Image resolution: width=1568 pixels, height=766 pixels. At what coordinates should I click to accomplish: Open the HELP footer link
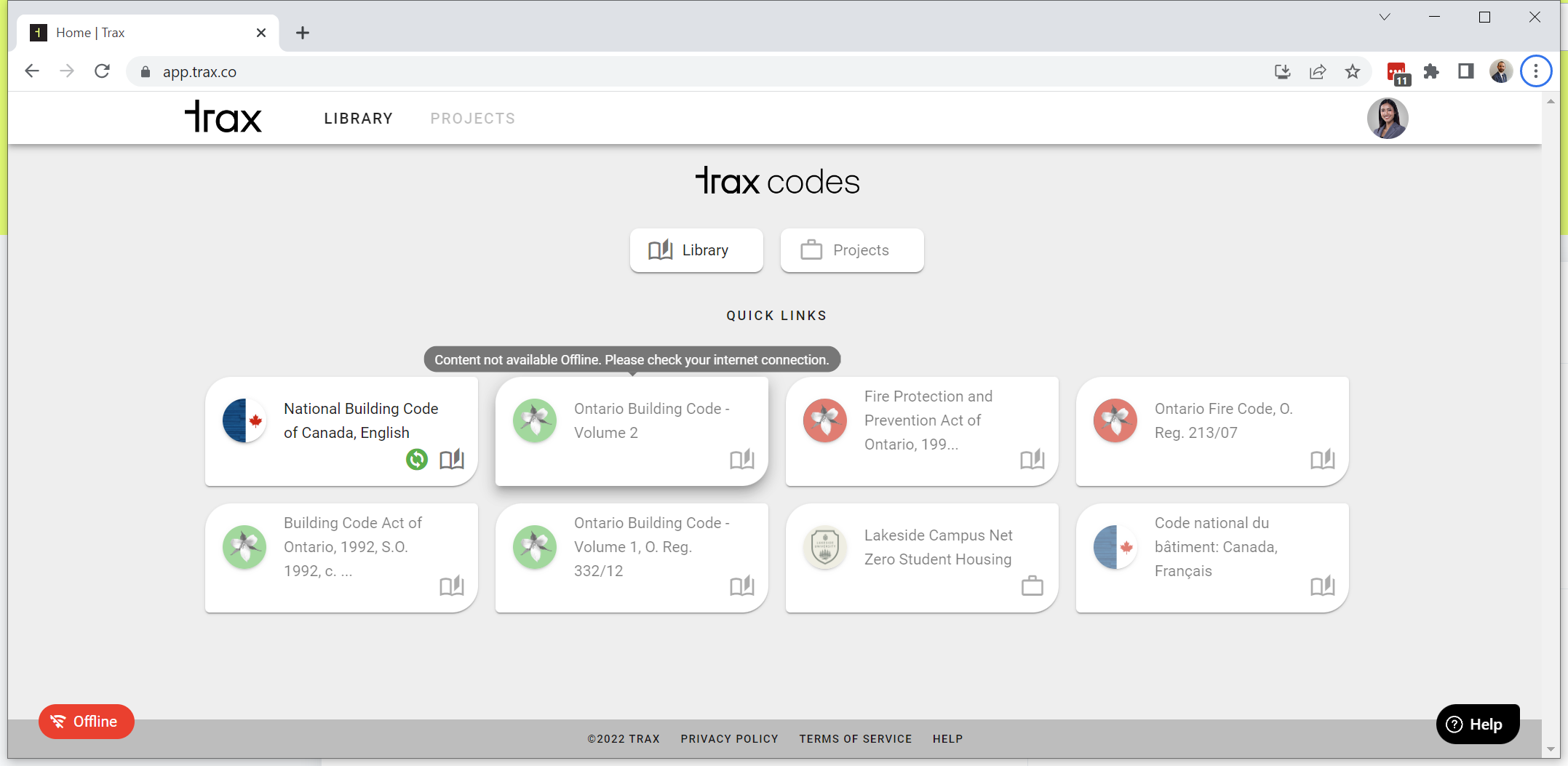click(x=948, y=738)
